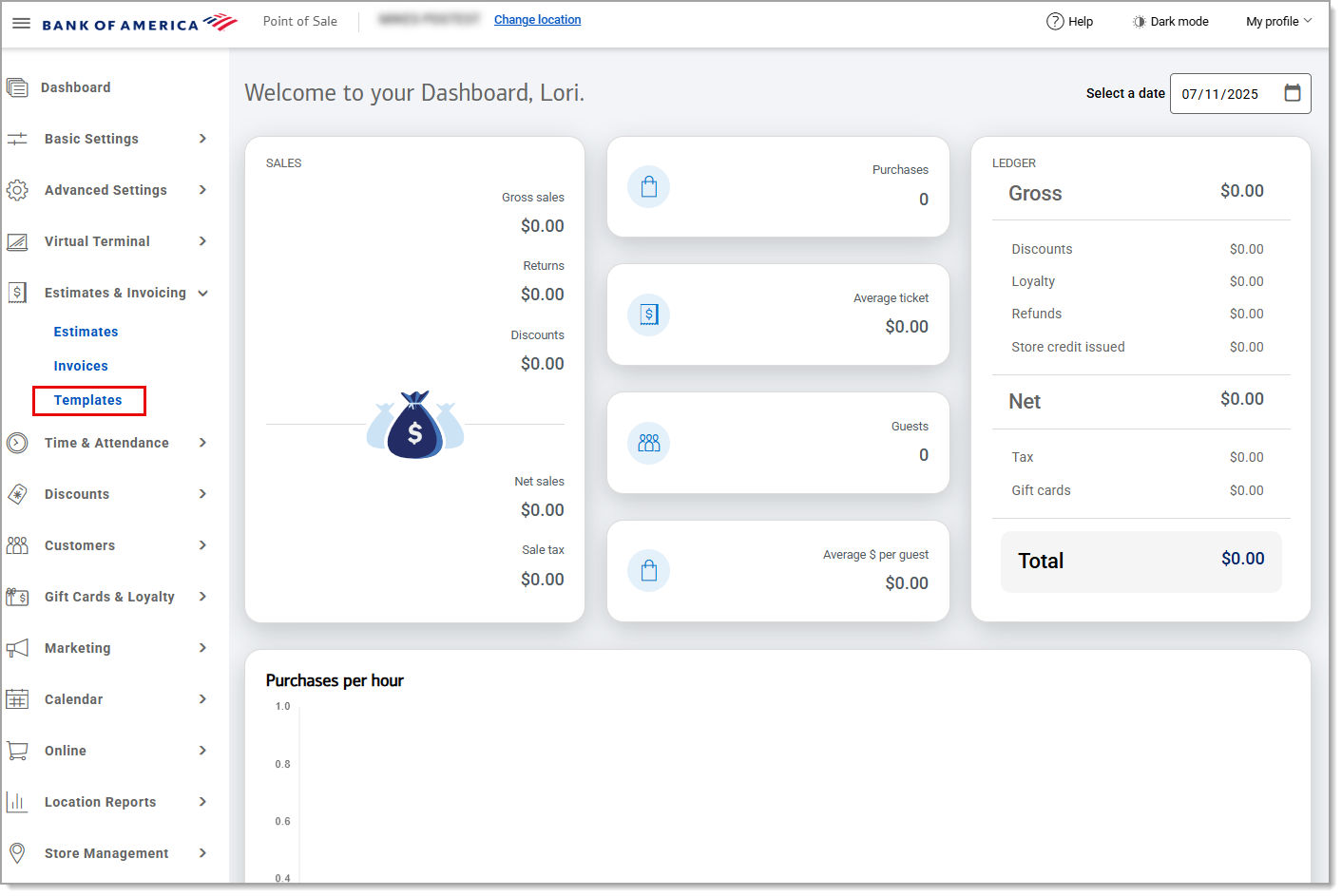
Task: Collapse the Estimates & Invoicing chevron
Action: pos(202,293)
